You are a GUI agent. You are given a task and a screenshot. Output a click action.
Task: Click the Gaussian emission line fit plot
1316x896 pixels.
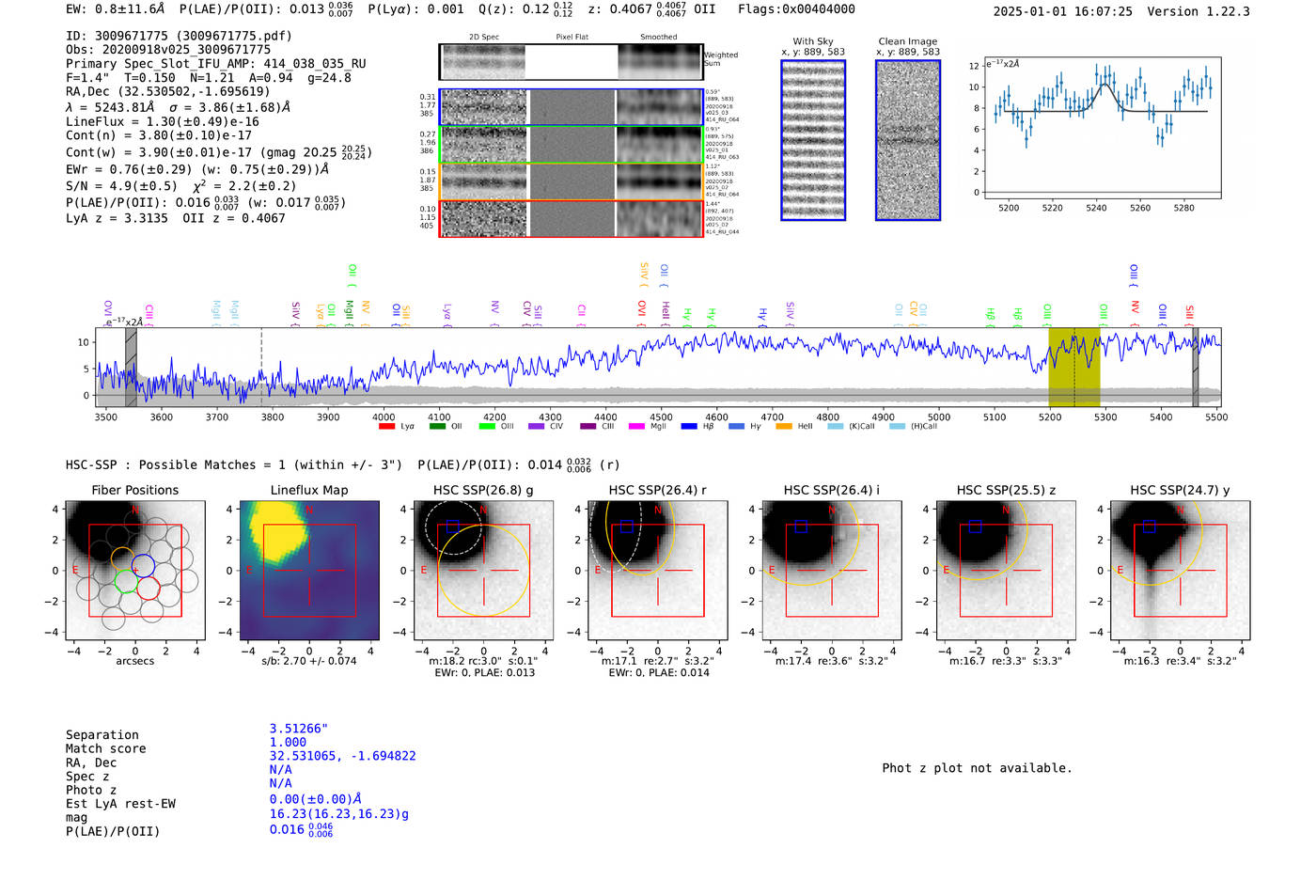click(x=1102, y=129)
